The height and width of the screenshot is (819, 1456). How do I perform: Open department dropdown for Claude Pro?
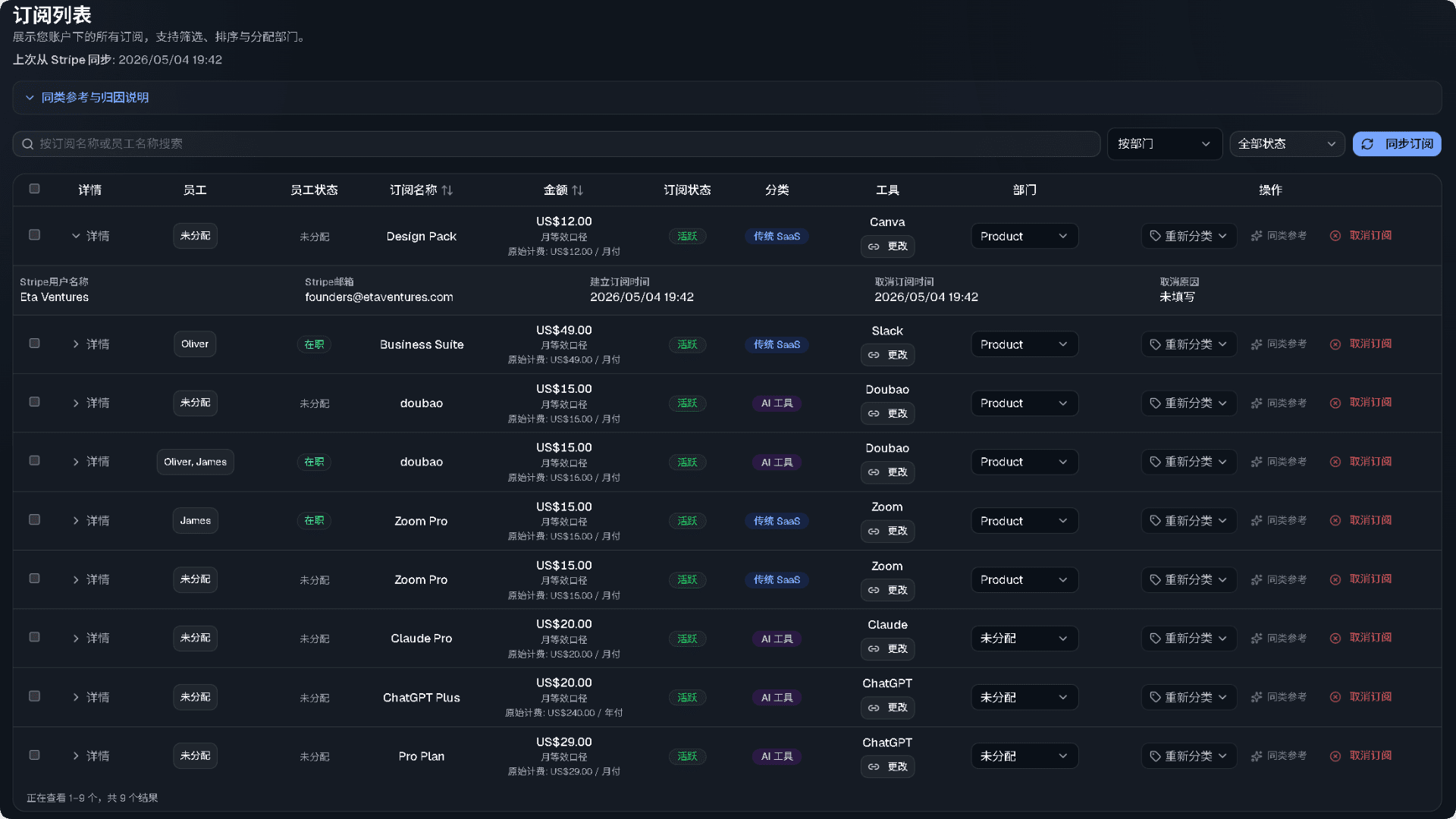(1025, 639)
